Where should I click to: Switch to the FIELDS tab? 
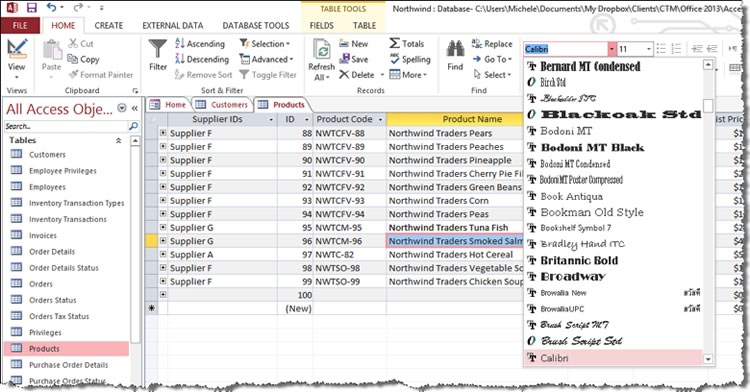tap(321, 25)
